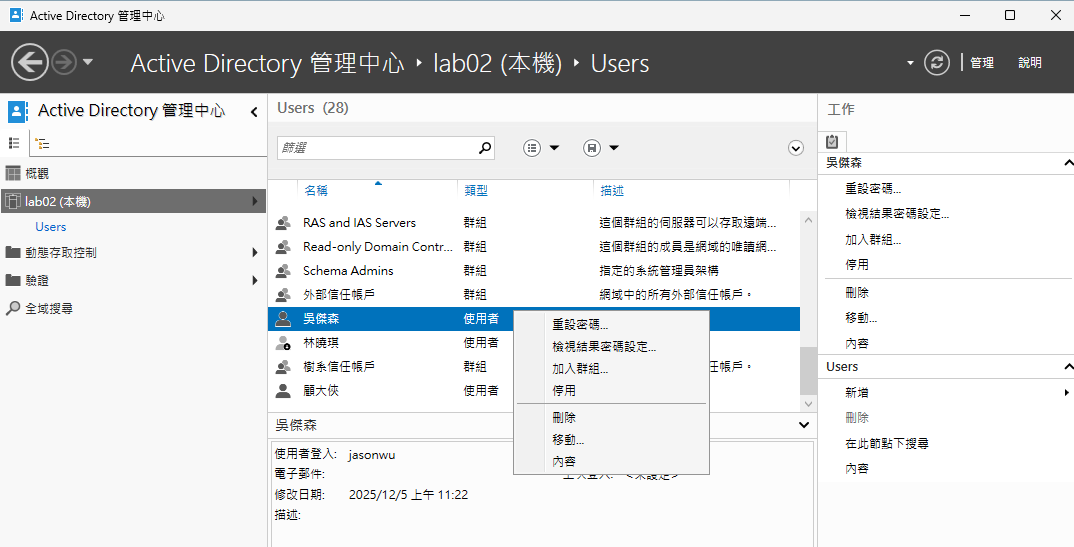The width and height of the screenshot is (1074, 547).
Task: Collapse the navigation pane arrow
Action: click(253, 112)
